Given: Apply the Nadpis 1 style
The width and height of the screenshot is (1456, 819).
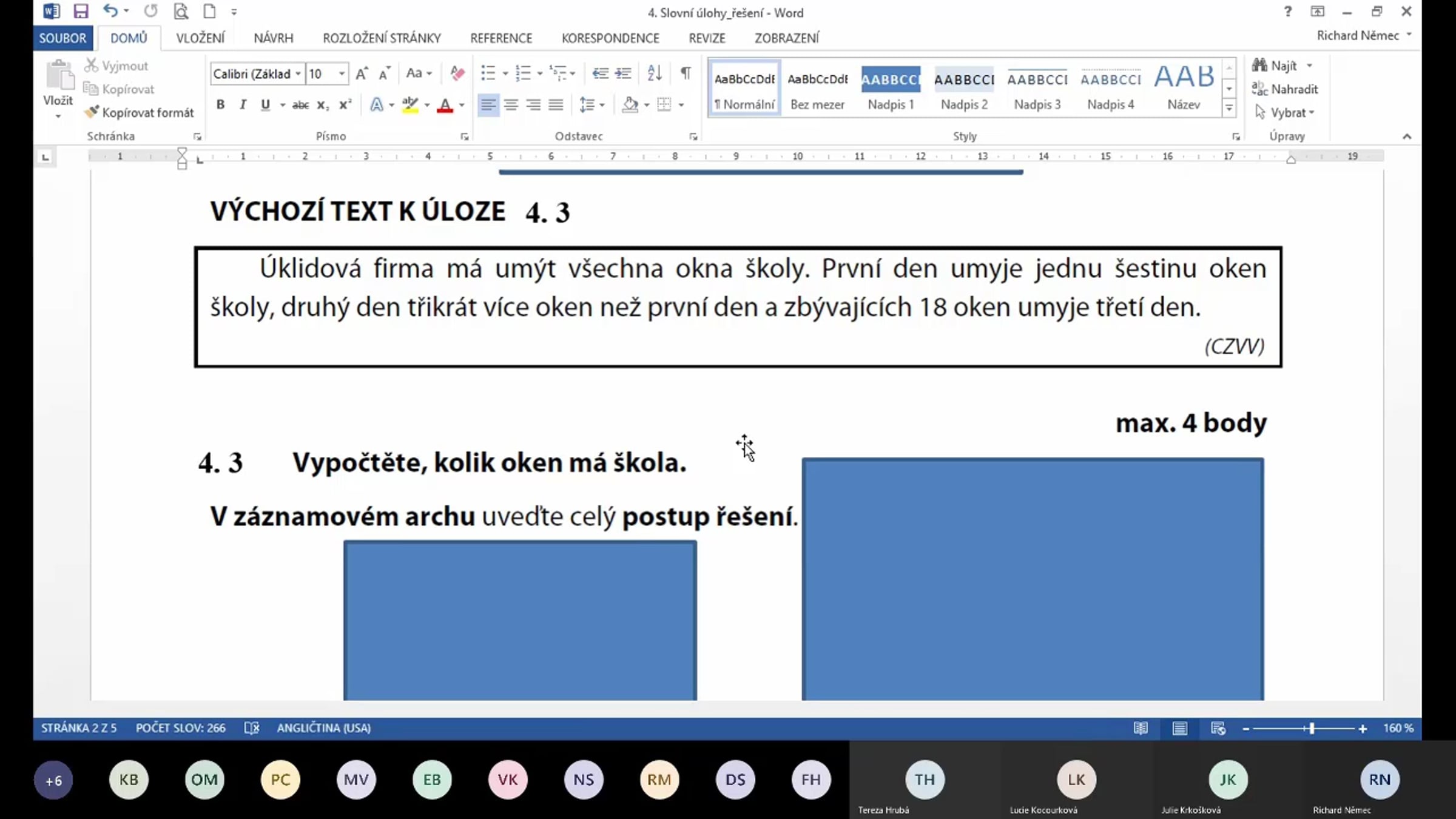Looking at the screenshot, I should (891, 89).
